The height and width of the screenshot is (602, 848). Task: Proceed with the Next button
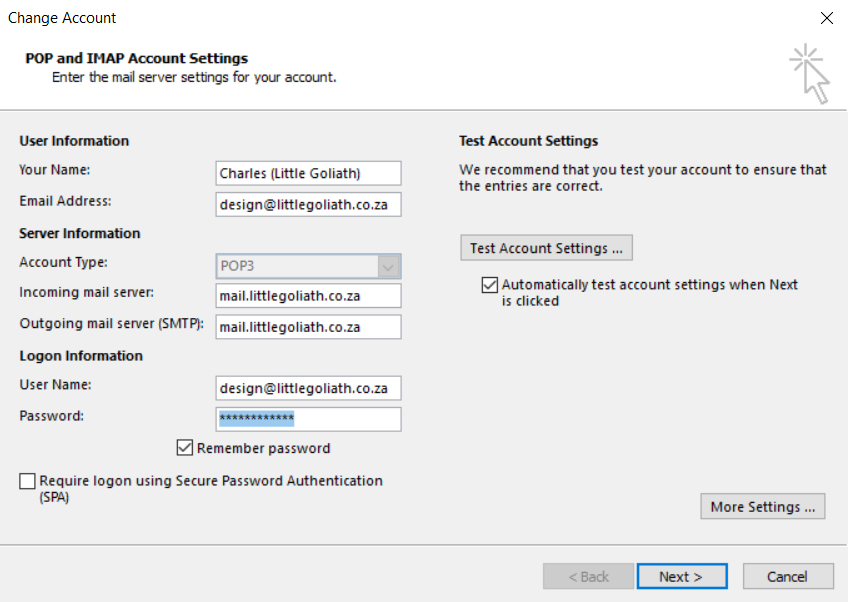pyautogui.click(x=680, y=576)
